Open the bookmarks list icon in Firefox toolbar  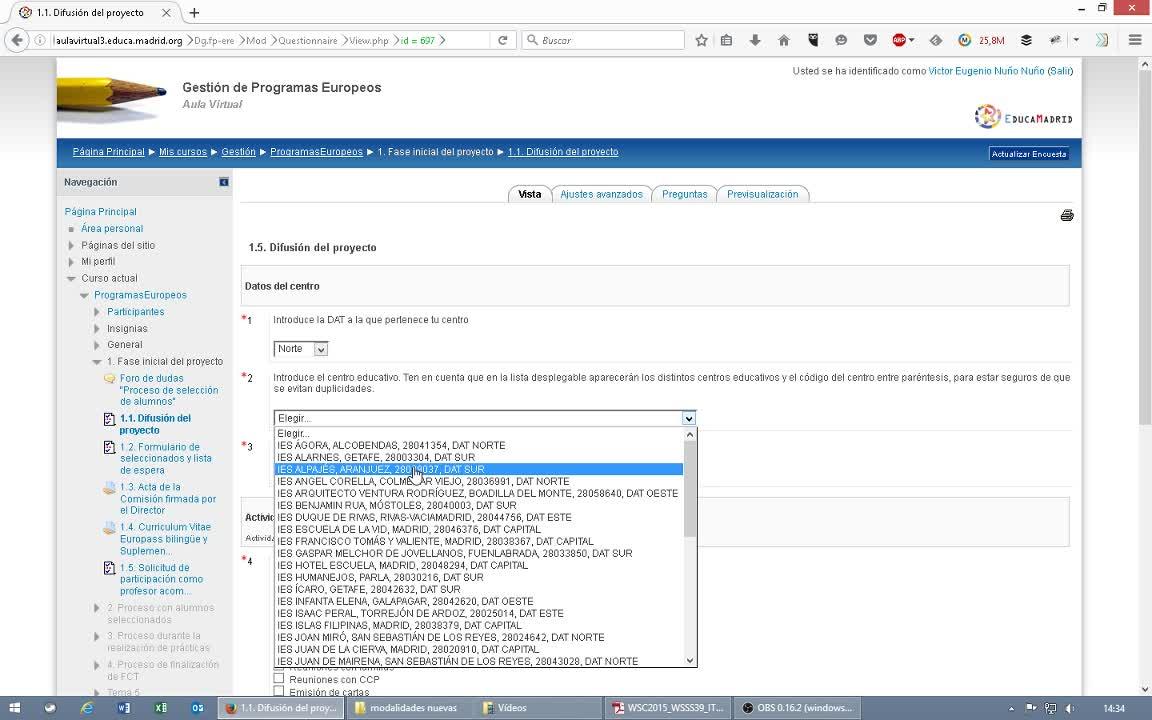coord(727,40)
